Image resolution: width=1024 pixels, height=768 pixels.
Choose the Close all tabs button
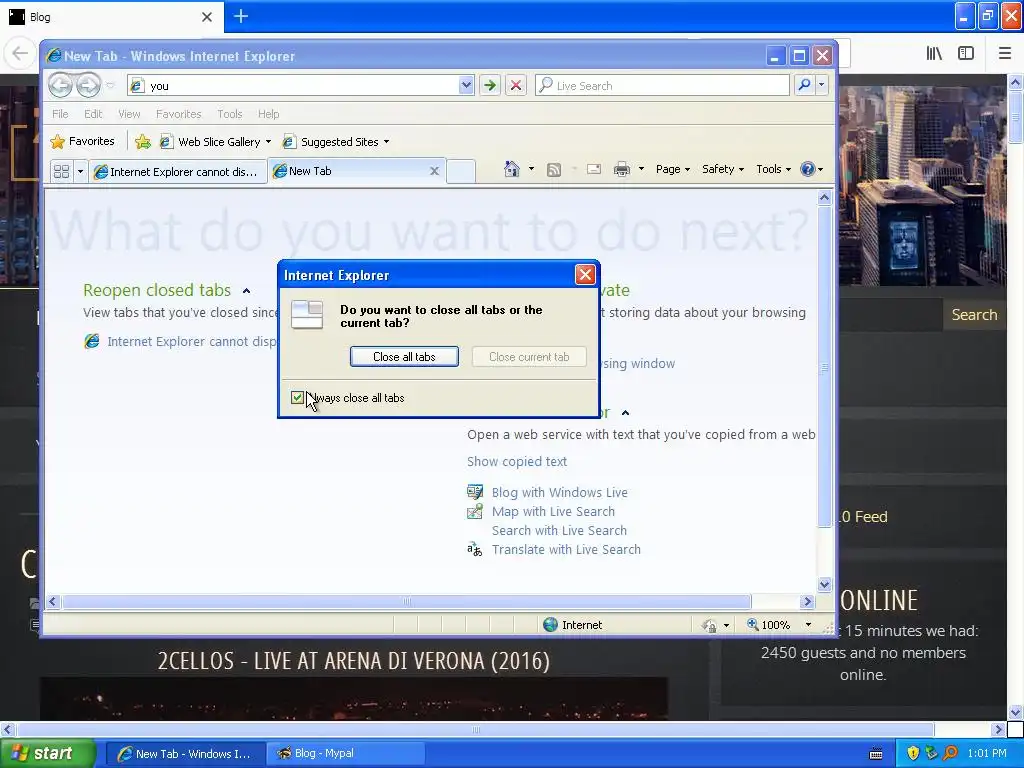click(x=404, y=357)
